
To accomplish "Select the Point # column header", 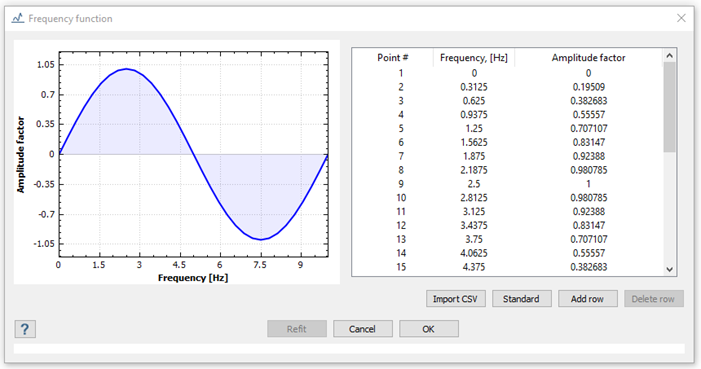I will click(393, 58).
